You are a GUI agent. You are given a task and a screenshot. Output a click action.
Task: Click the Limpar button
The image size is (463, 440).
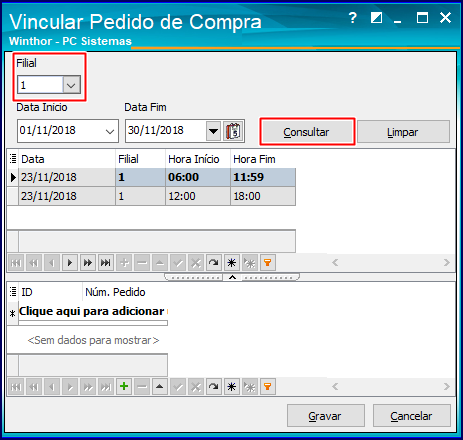tap(403, 132)
